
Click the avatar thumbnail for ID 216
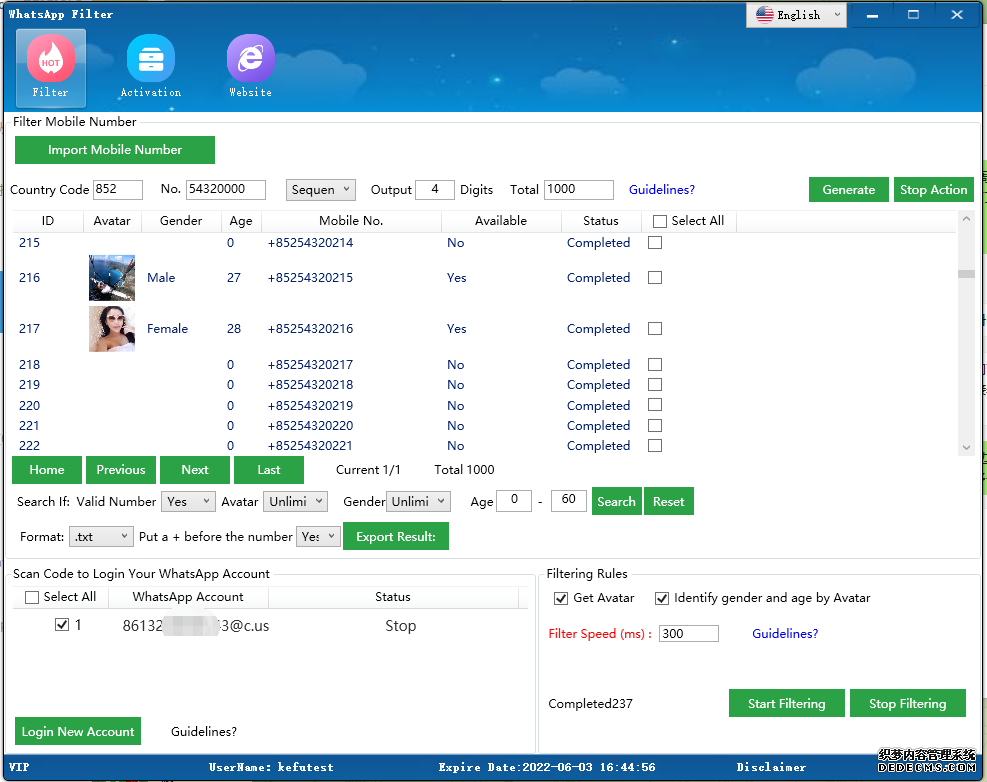coord(111,278)
